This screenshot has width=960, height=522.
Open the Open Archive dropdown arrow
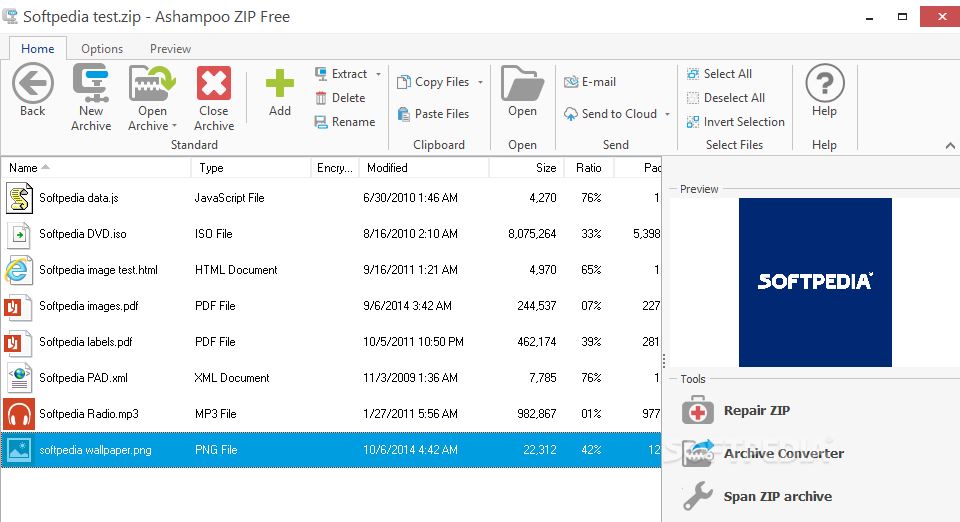tap(174, 126)
